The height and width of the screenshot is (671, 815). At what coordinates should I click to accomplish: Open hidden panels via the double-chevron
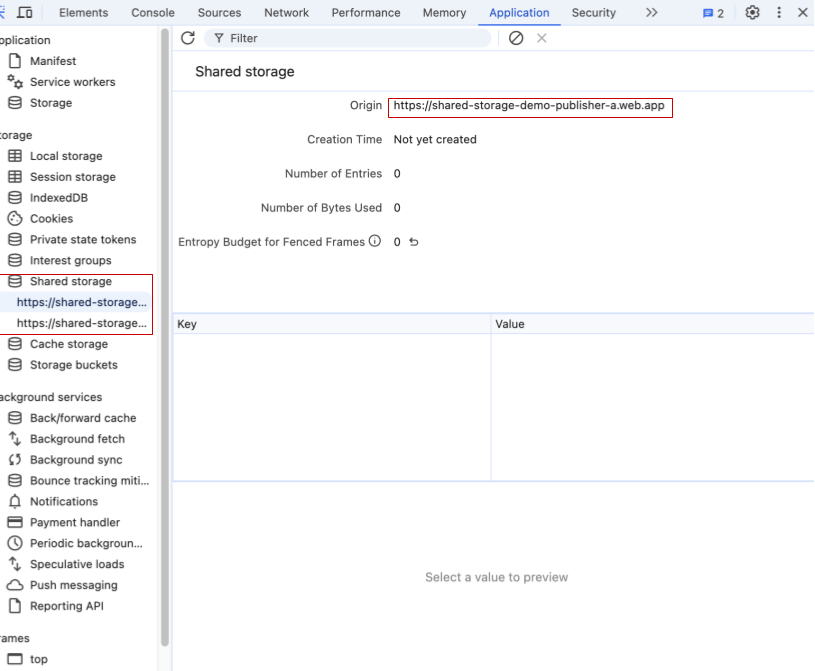tap(652, 13)
